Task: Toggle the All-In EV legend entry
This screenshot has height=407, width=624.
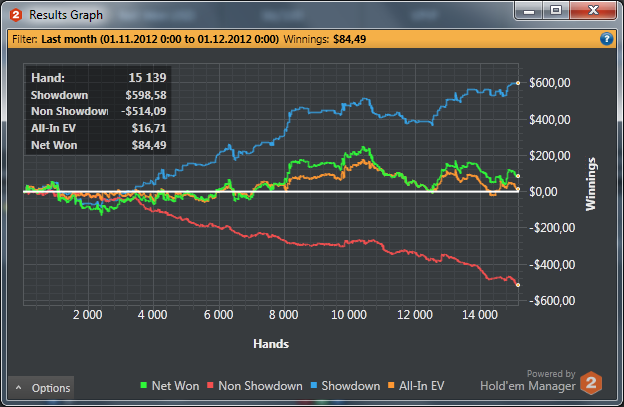Action: tap(416, 386)
